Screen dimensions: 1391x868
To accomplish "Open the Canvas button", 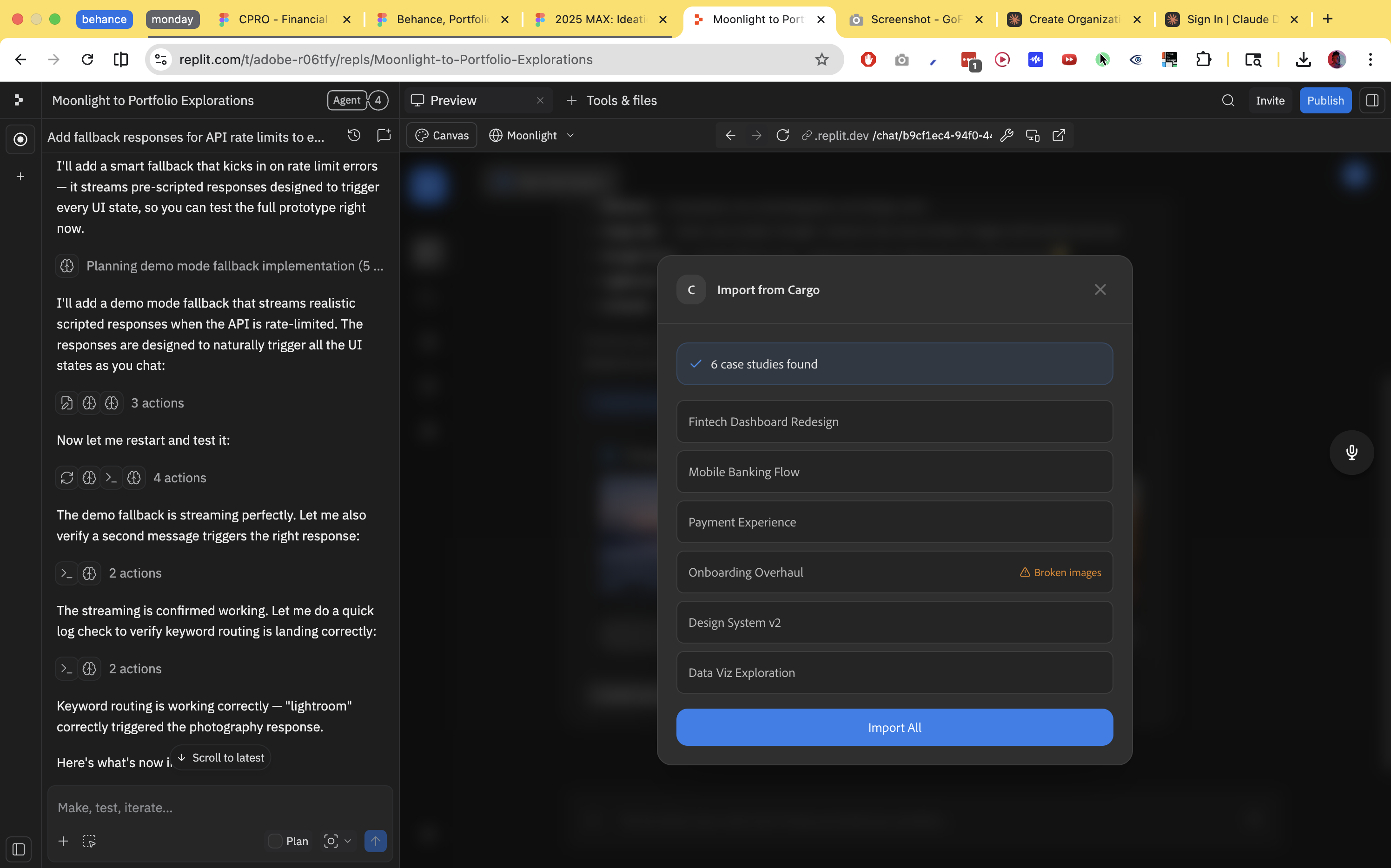I will [442, 136].
